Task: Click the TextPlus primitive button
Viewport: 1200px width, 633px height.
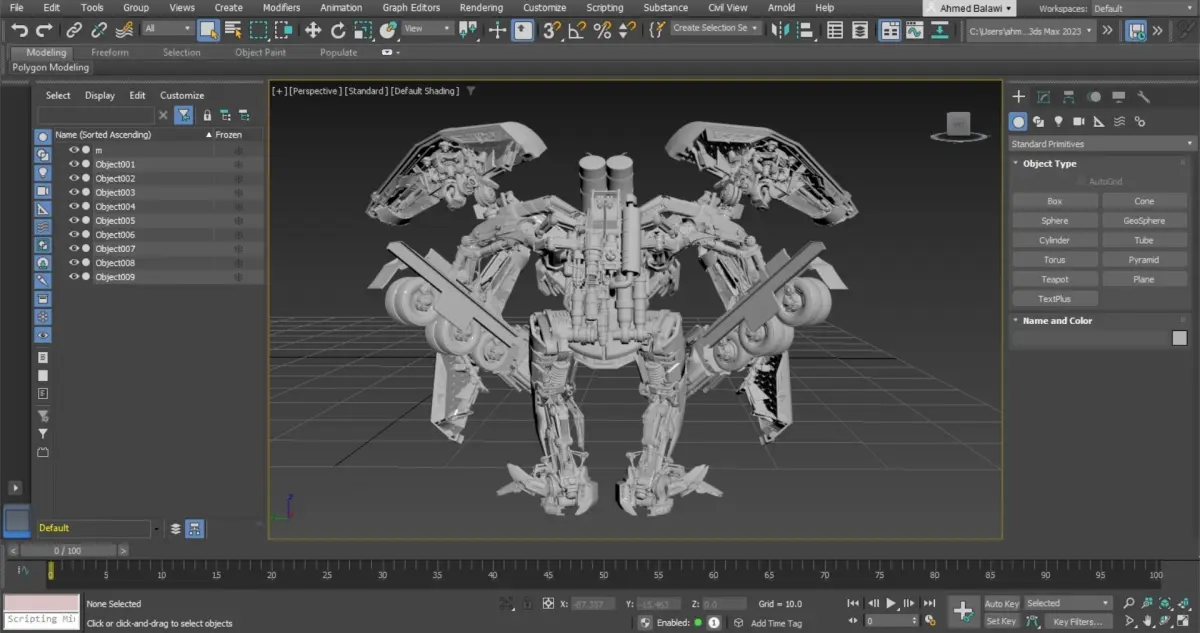Action: coord(1054,299)
